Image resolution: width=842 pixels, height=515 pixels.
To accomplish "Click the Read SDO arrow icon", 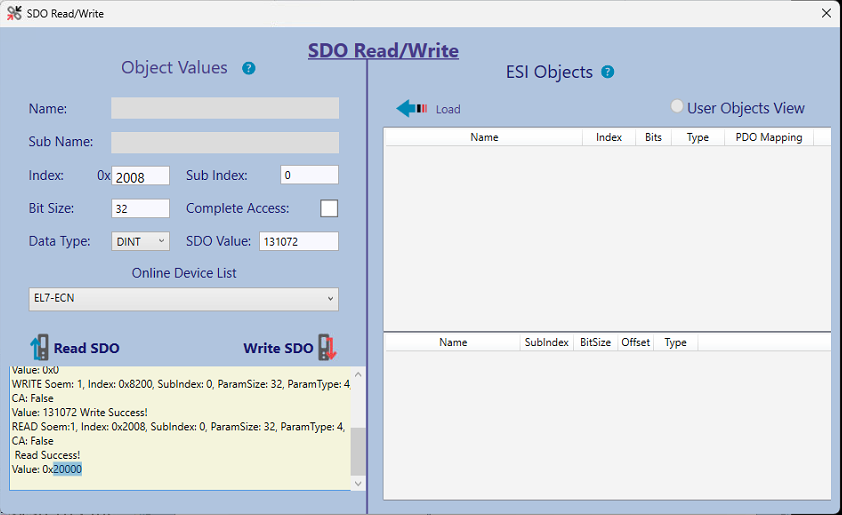I will tap(39, 348).
